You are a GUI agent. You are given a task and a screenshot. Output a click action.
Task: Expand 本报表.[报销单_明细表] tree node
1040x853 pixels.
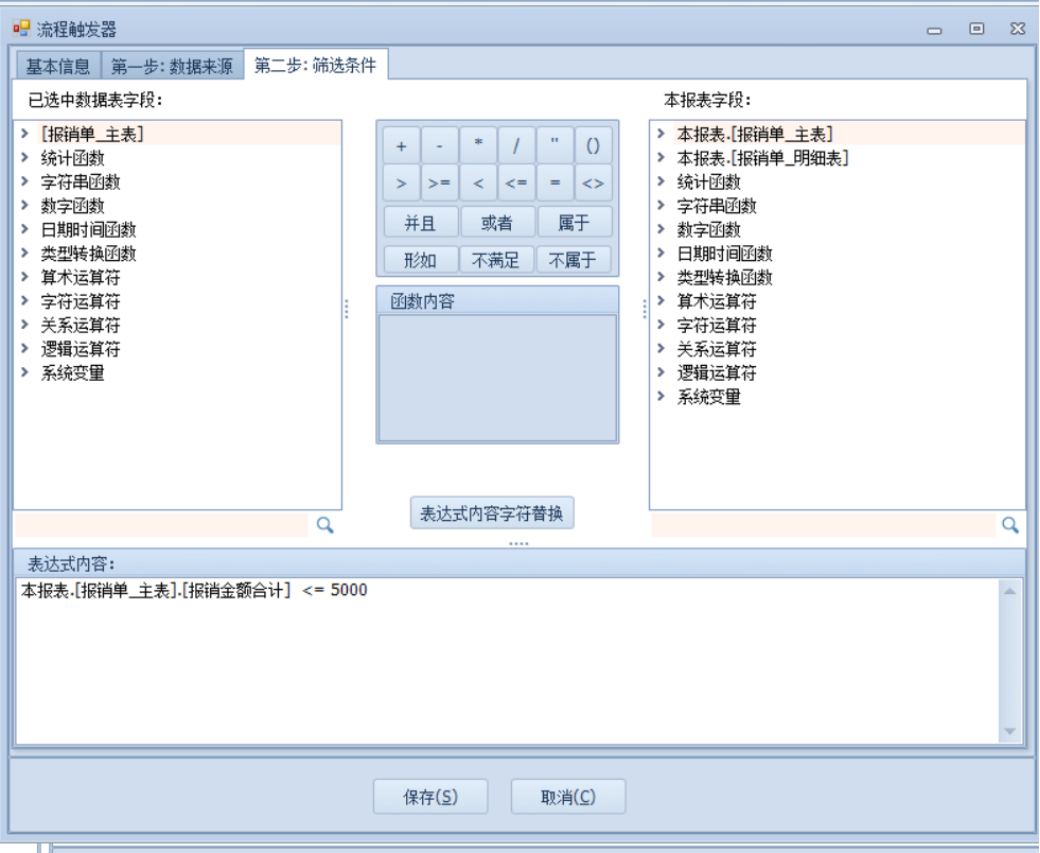tap(661, 158)
